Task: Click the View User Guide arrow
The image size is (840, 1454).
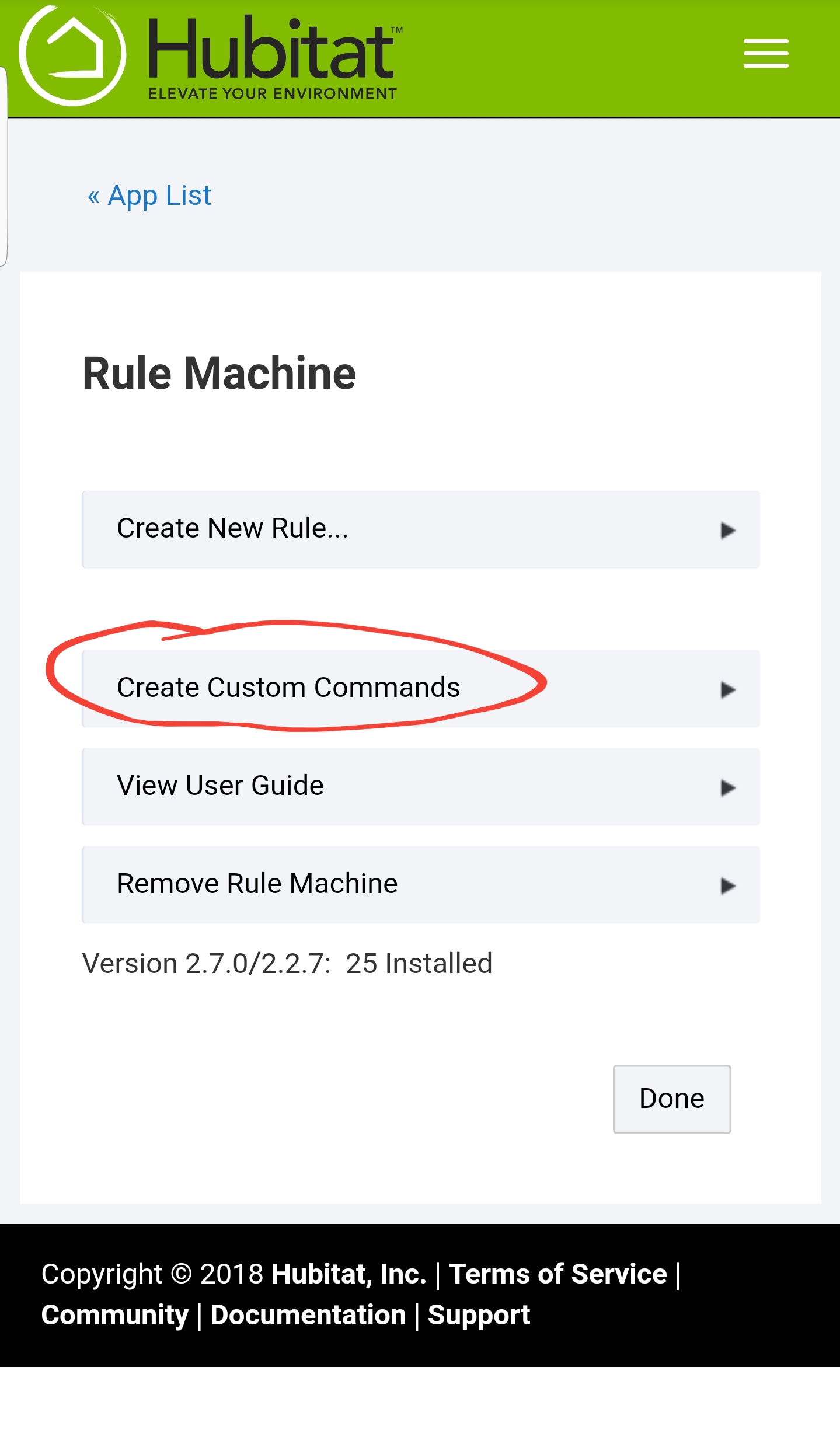Action: 727,787
